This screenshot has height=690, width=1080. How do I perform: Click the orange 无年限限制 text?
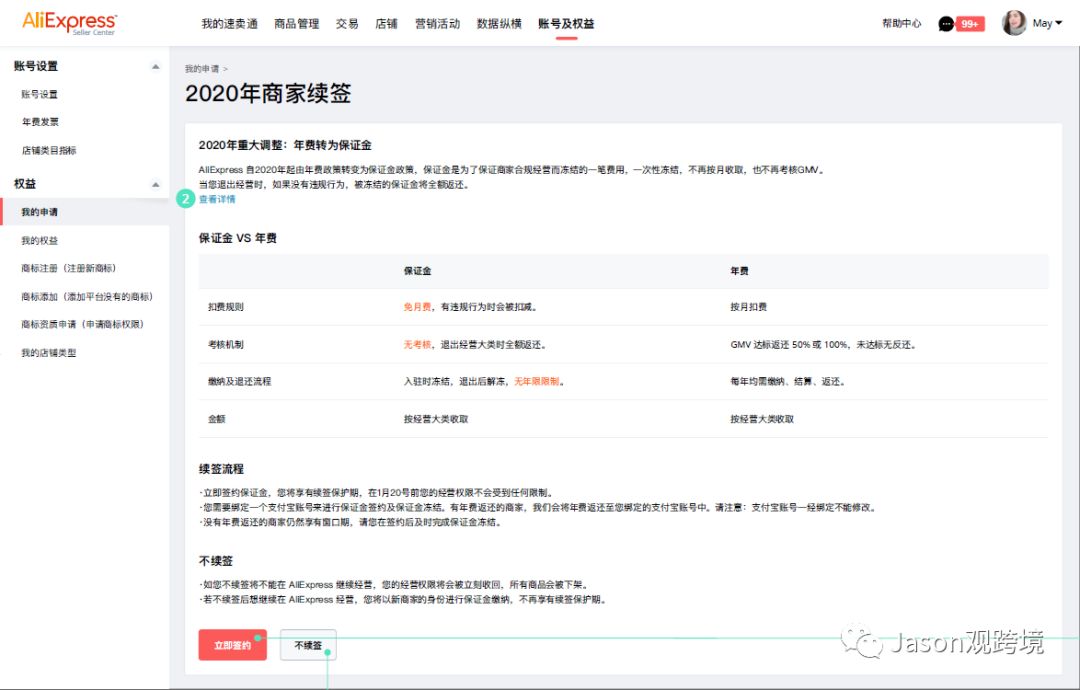coord(537,381)
